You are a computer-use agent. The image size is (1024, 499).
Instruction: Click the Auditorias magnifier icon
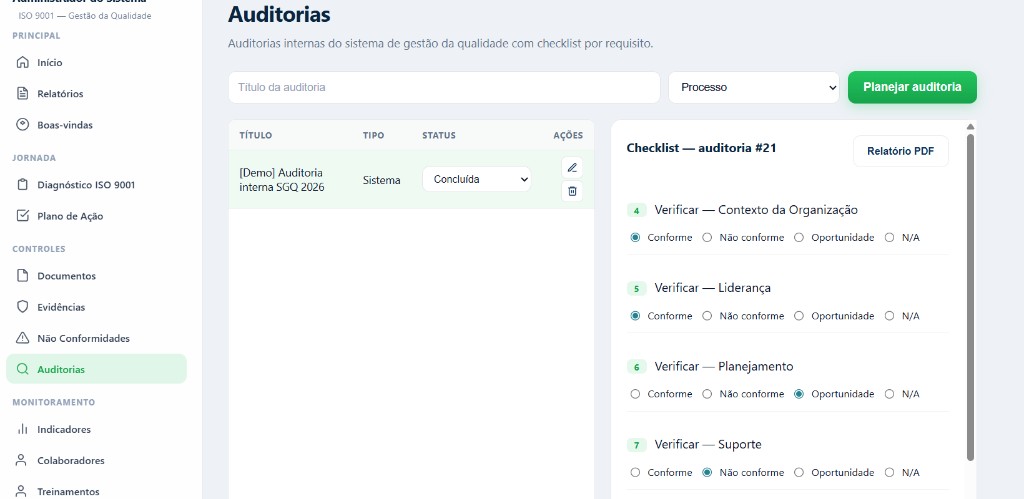pos(22,369)
